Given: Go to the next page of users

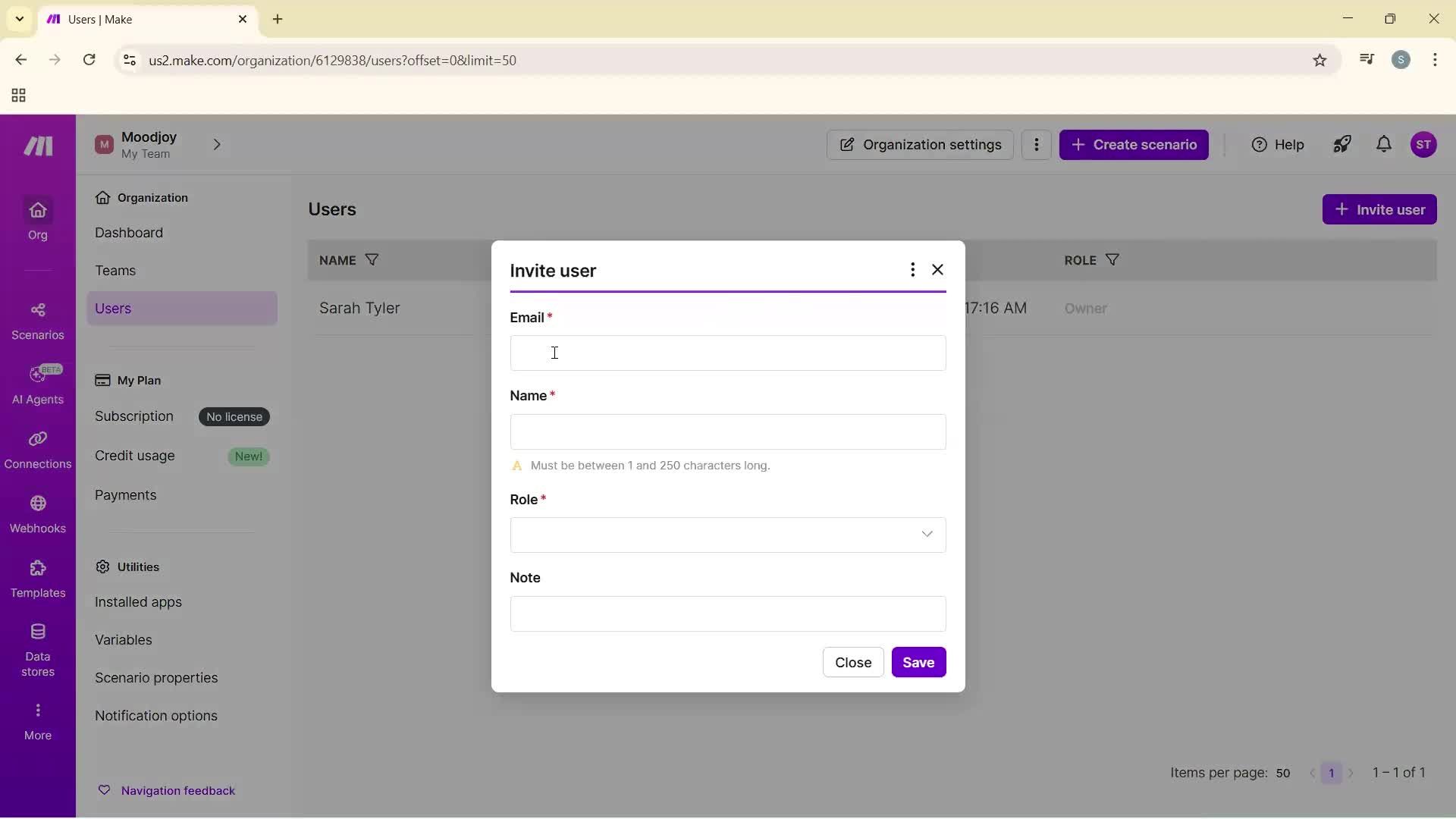Looking at the screenshot, I should click(1353, 773).
